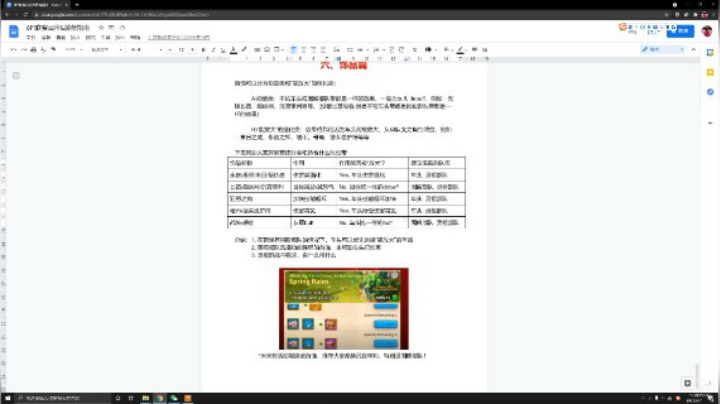Apply the numbered list icon

point(376,50)
